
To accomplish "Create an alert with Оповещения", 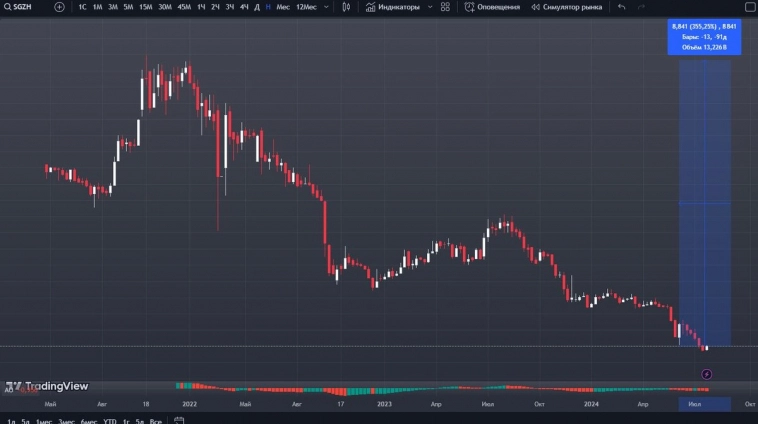I will [492, 7].
